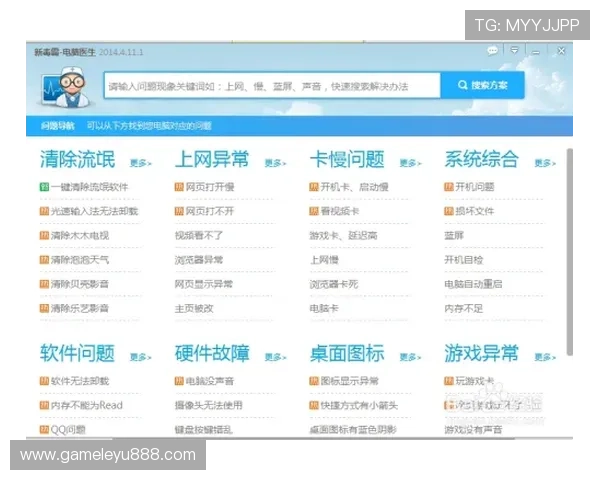
Task: Expand 更多 next to 软件问题
Action: pos(140,358)
